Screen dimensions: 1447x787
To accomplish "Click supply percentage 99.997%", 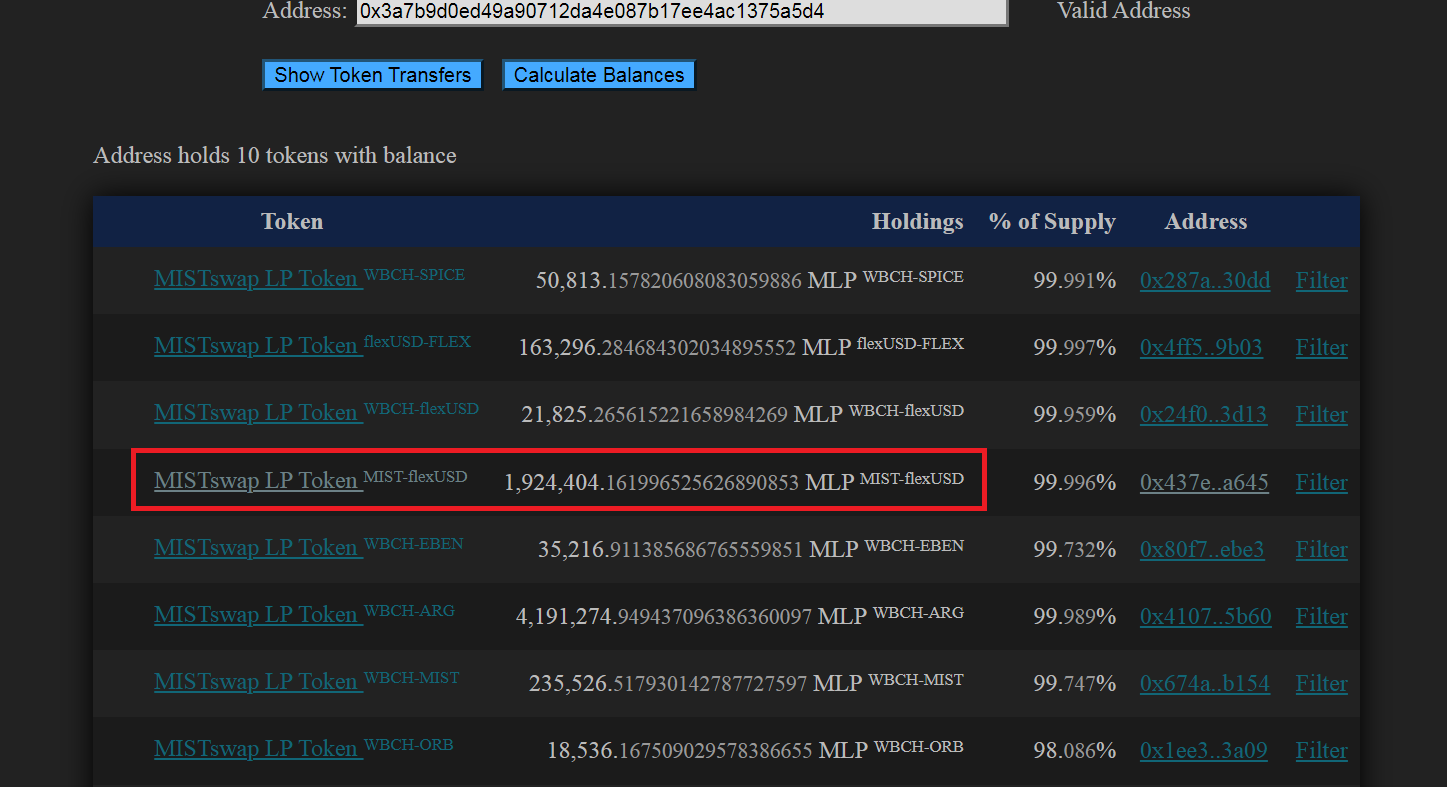I will point(1075,347).
